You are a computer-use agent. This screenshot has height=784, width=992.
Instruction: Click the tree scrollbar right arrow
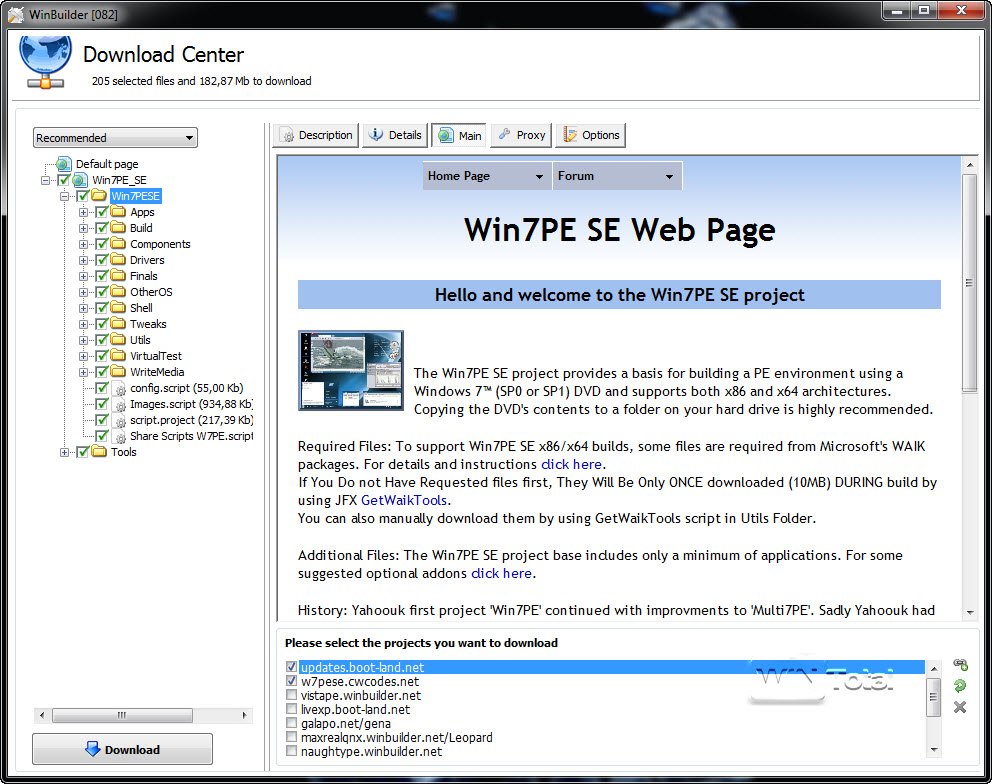pyautogui.click(x=245, y=715)
